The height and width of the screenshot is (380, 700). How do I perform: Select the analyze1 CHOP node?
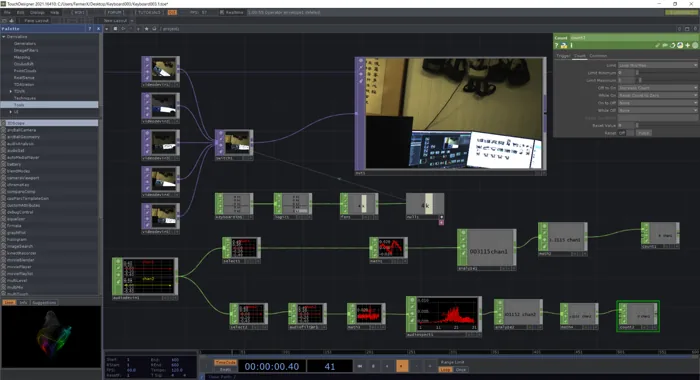pos(487,250)
